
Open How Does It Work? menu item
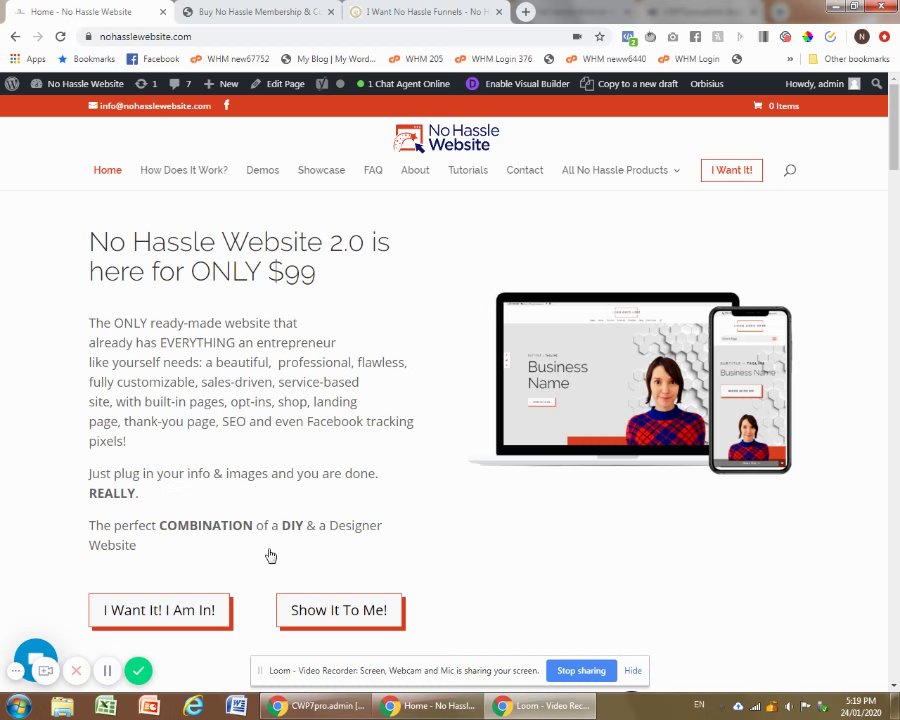pos(184,170)
